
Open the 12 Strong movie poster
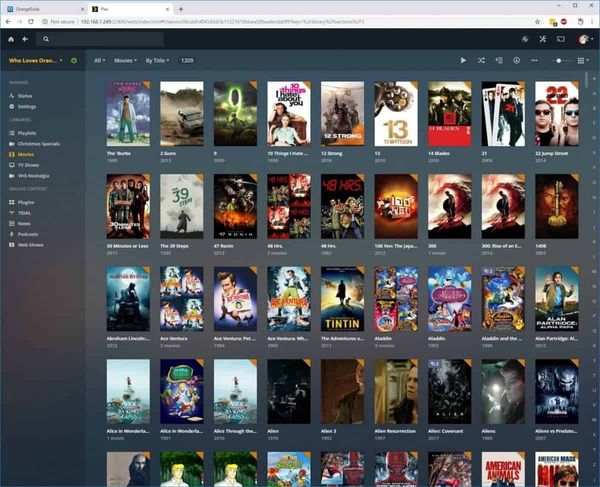click(342, 114)
